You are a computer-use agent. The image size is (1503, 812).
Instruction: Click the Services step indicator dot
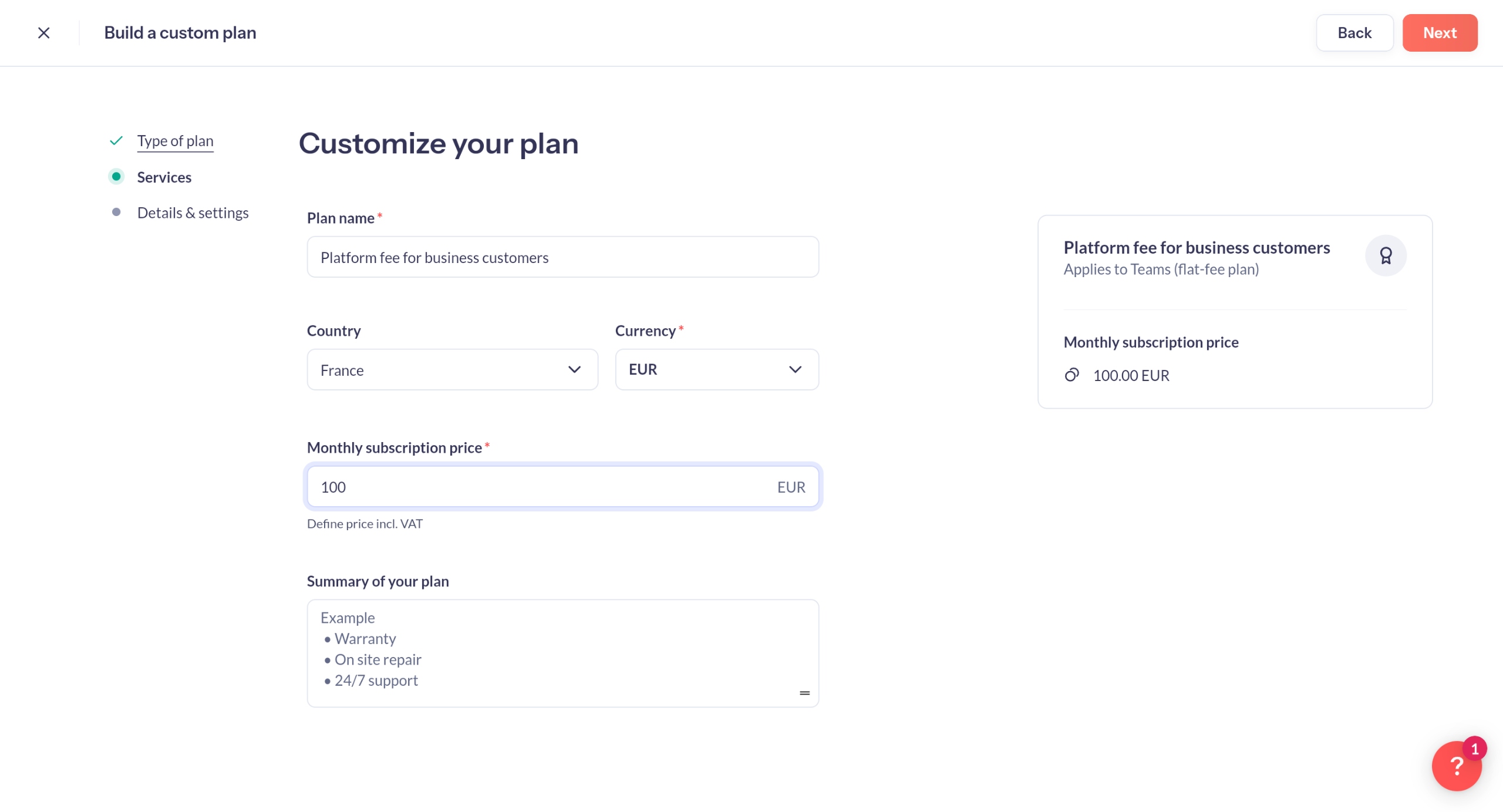point(116,177)
